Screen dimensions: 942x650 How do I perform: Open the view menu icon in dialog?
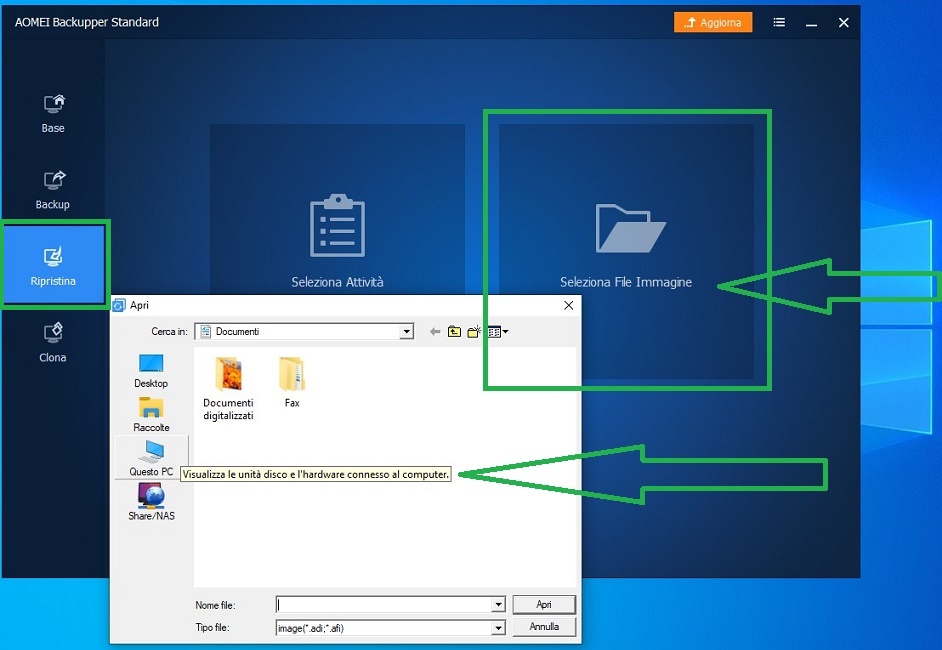click(498, 332)
